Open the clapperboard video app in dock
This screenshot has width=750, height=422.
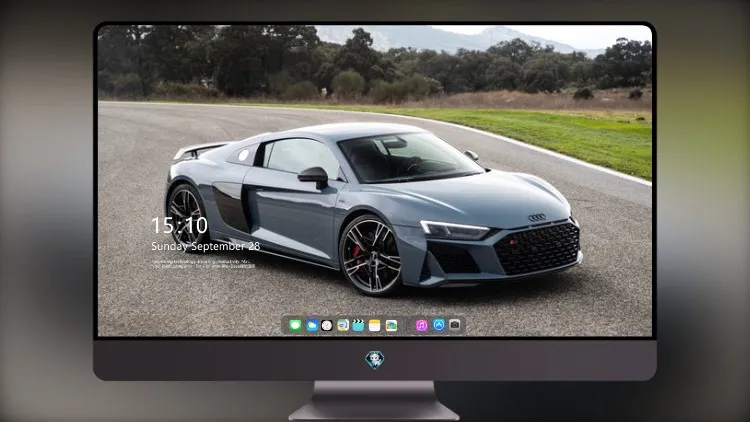358,326
